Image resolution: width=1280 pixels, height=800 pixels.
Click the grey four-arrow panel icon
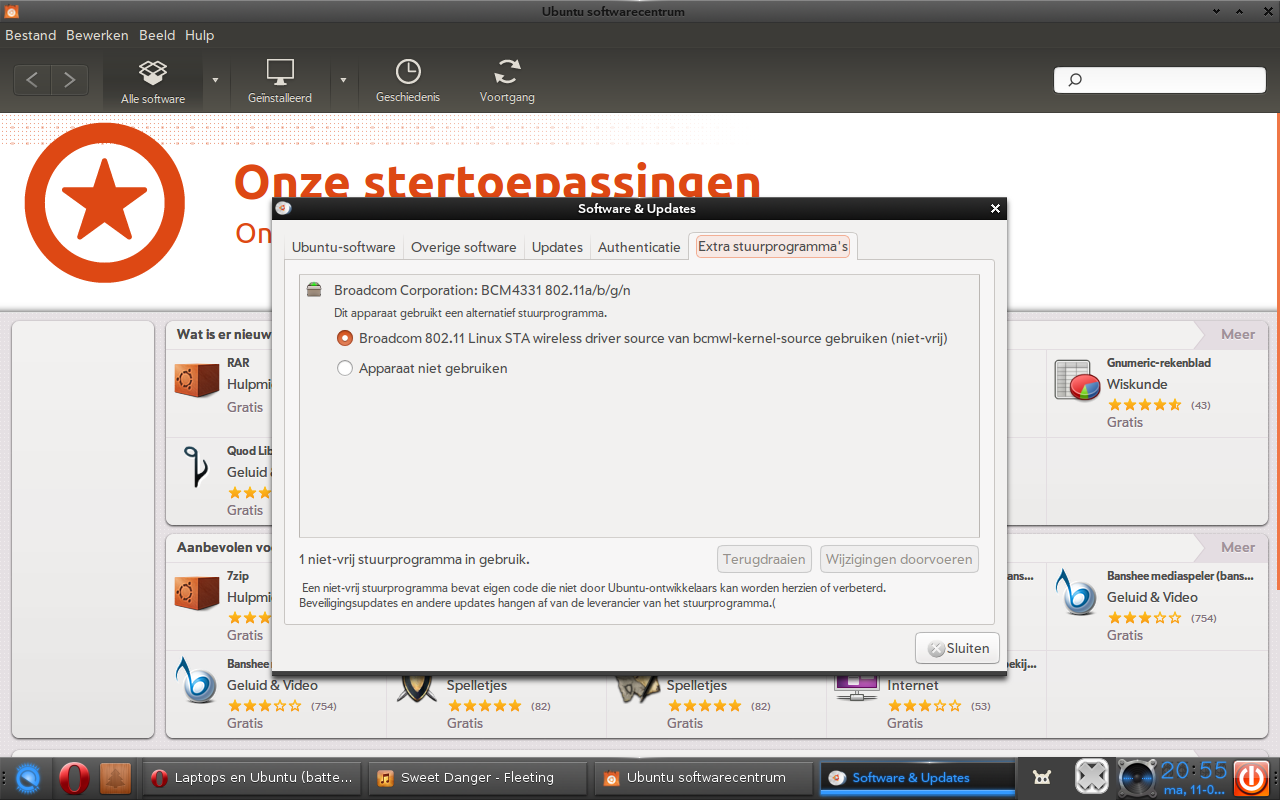(x=1092, y=777)
